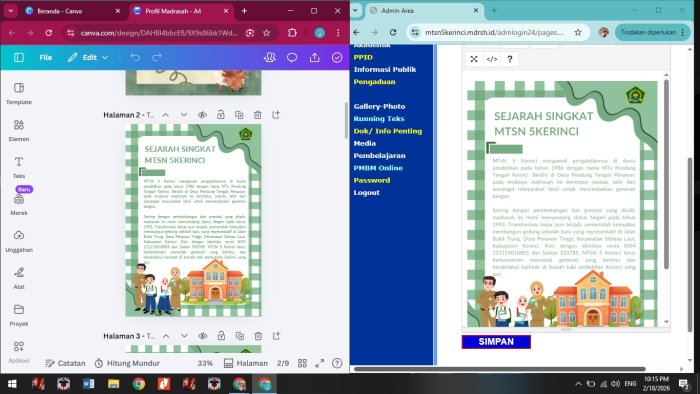Redo the action in Canva

(157, 58)
